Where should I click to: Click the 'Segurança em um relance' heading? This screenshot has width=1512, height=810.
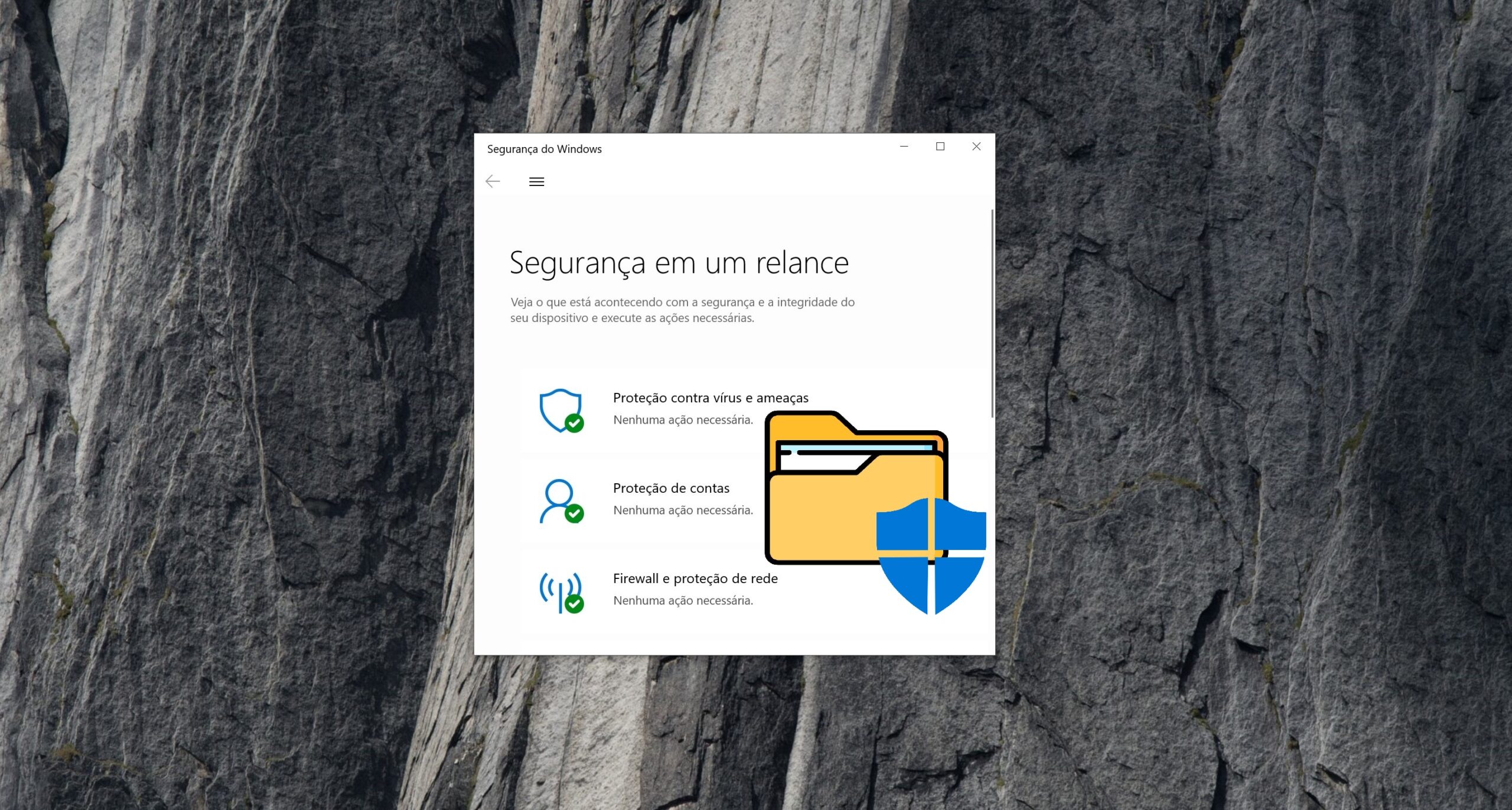679,263
